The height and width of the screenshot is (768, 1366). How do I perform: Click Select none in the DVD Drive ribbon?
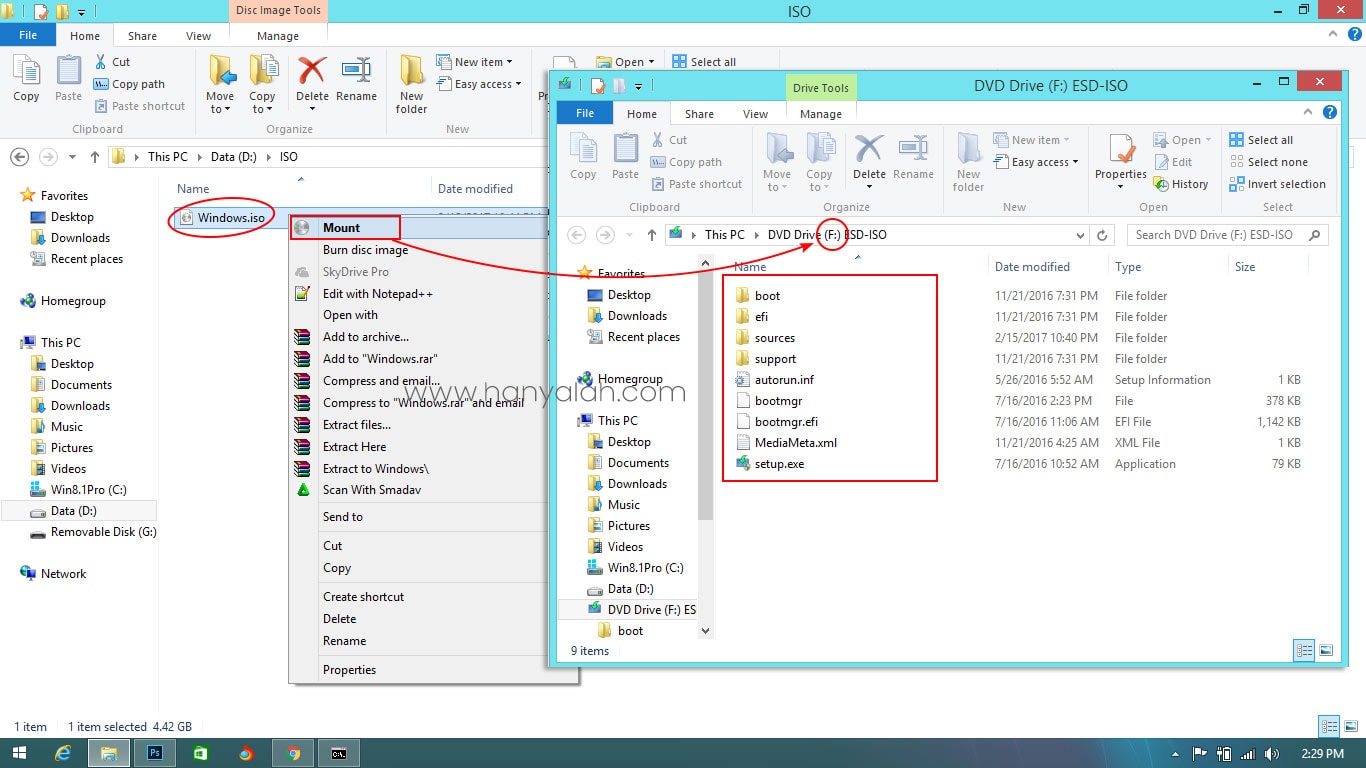pyautogui.click(x=1268, y=162)
